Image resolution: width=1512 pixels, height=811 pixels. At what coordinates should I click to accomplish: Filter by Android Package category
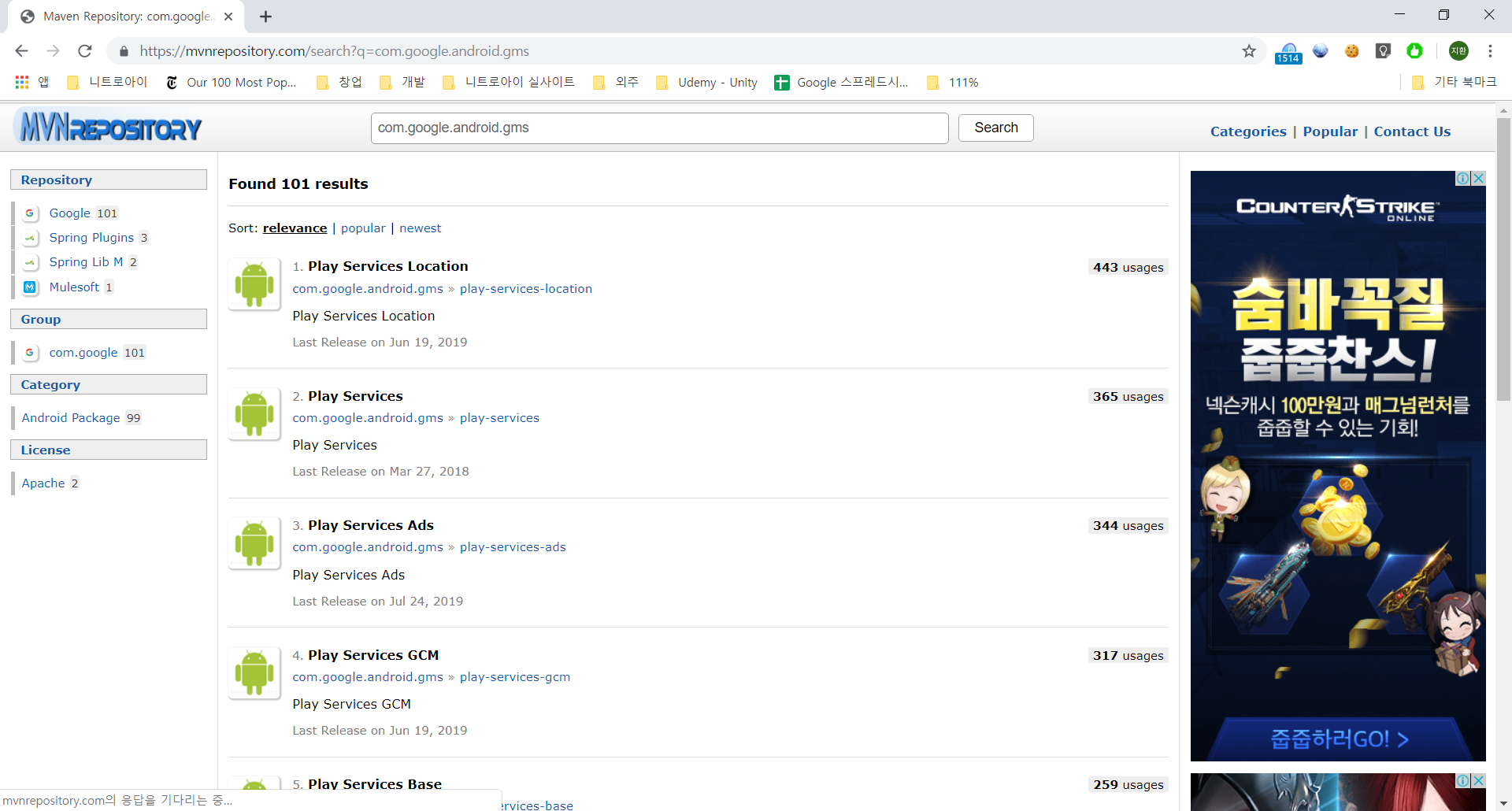(71, 418)
